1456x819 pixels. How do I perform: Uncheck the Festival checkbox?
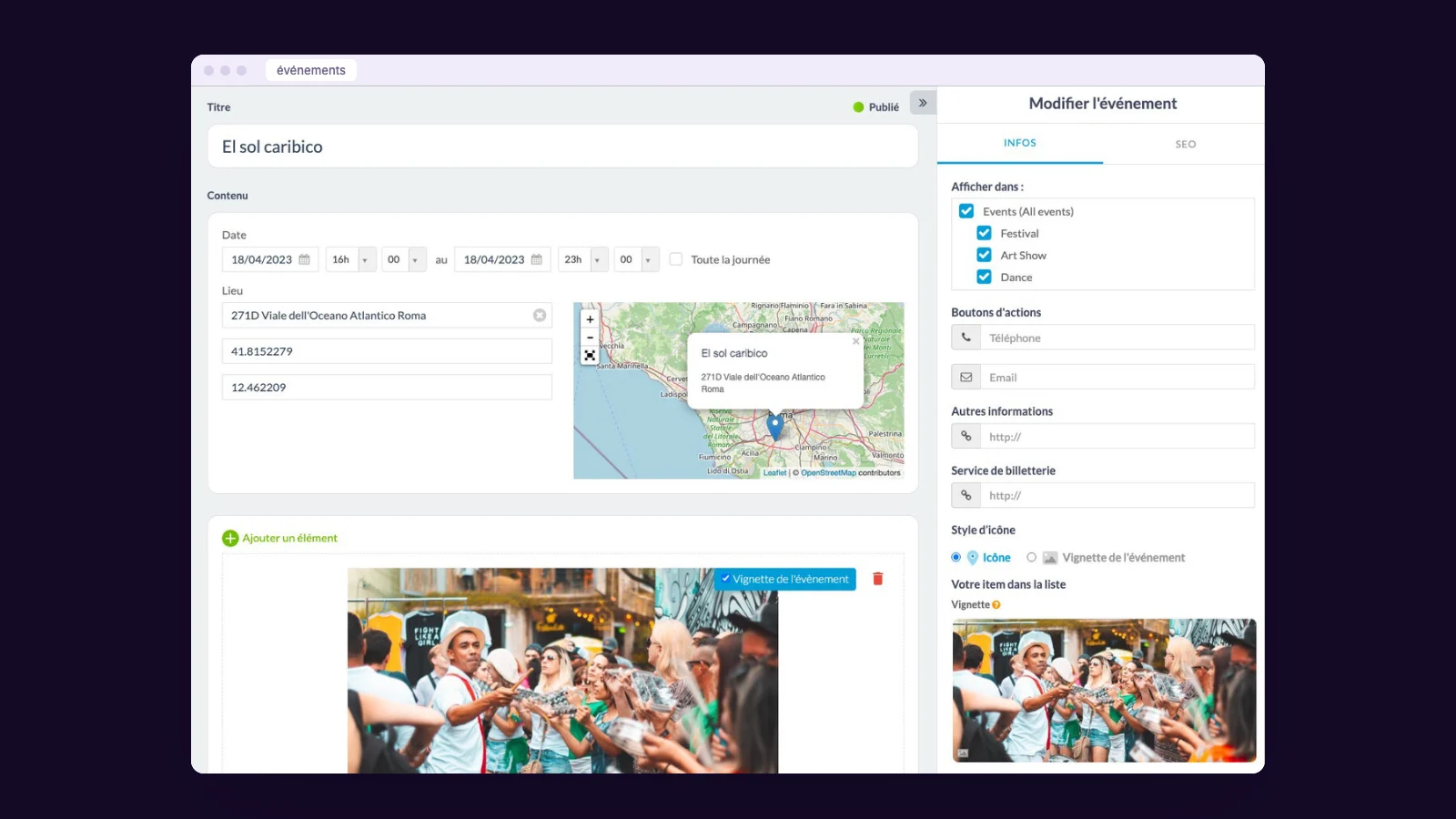pyautogui.click(x=984, y=233)
